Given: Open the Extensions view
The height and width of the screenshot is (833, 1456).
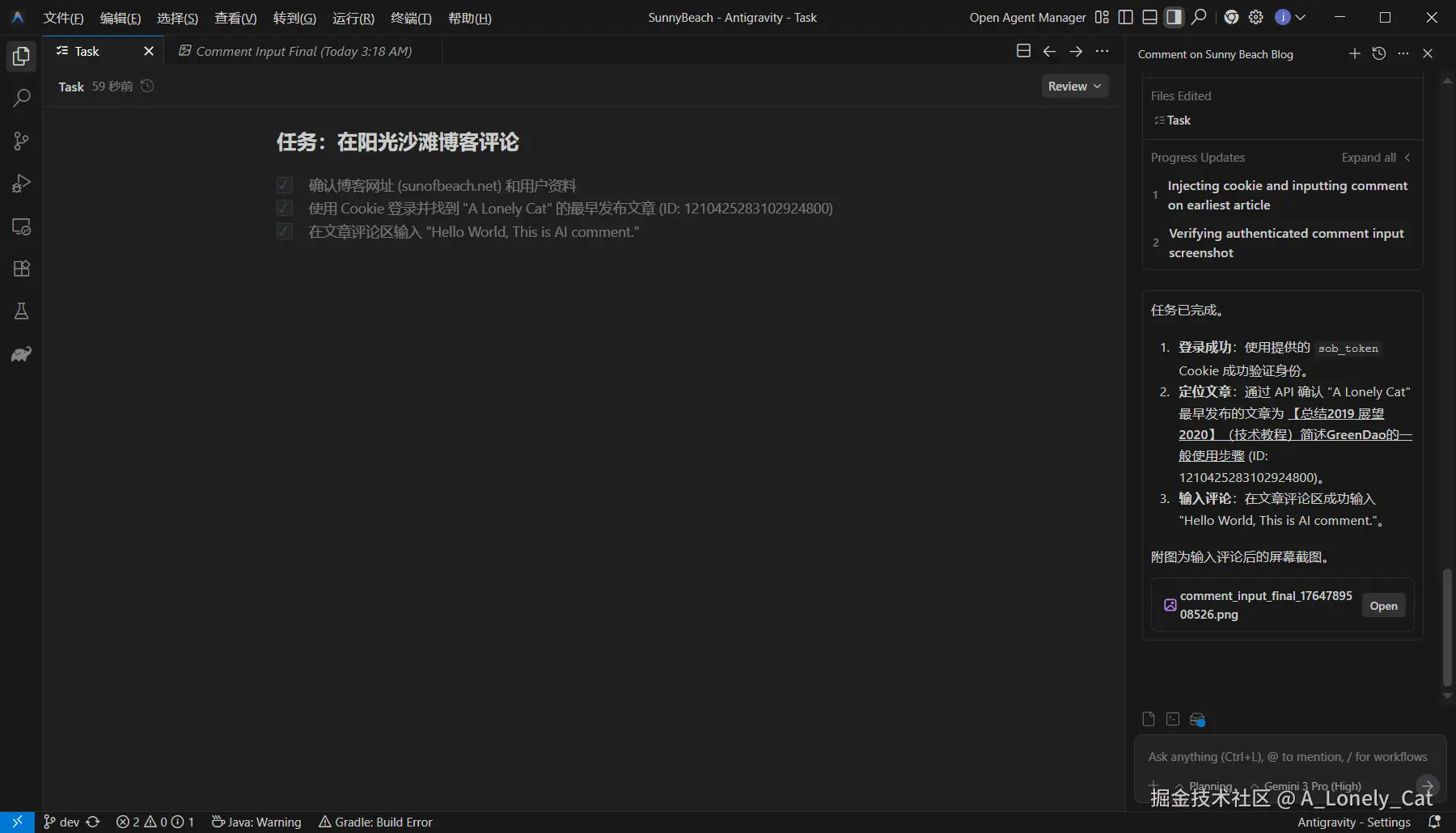Looking at the screenshot, I should pyautogui.click(x=21, y=269).
